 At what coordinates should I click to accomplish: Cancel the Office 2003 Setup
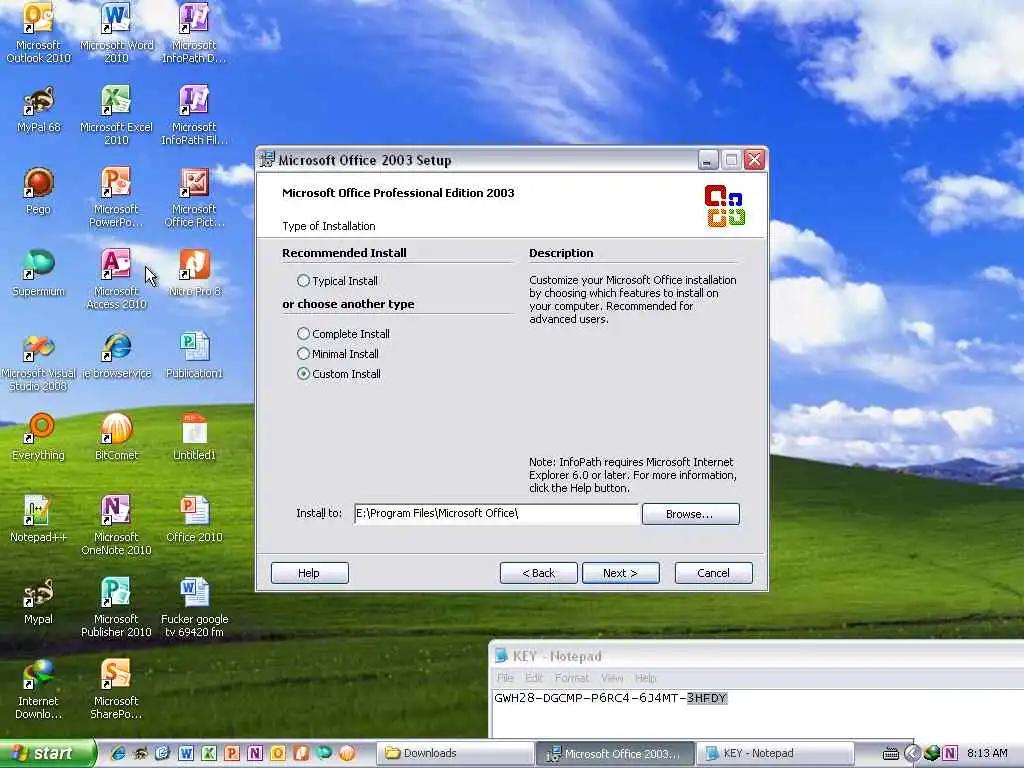point(713,573)
